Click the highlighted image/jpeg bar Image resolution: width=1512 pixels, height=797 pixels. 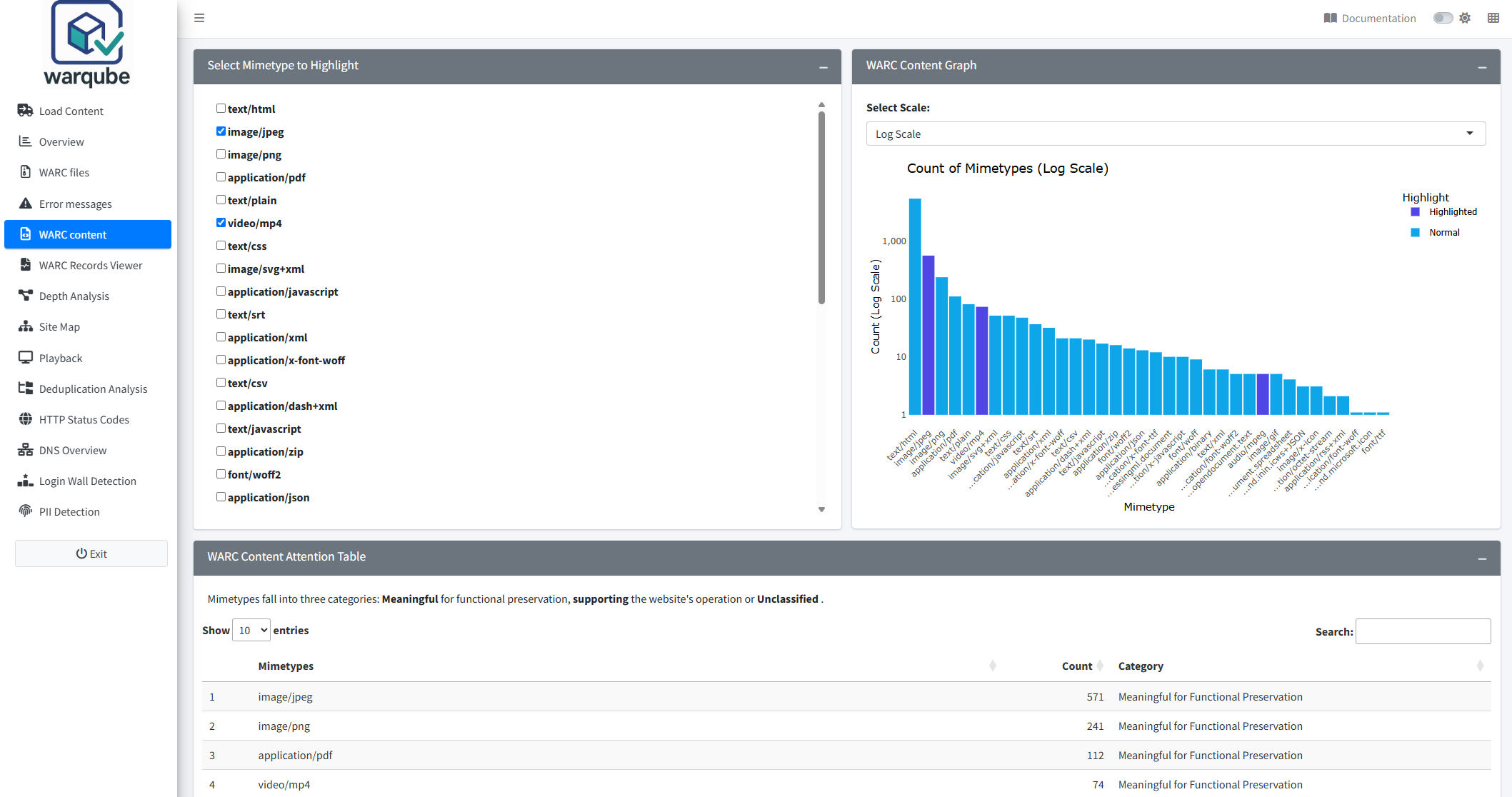[928, 335]
